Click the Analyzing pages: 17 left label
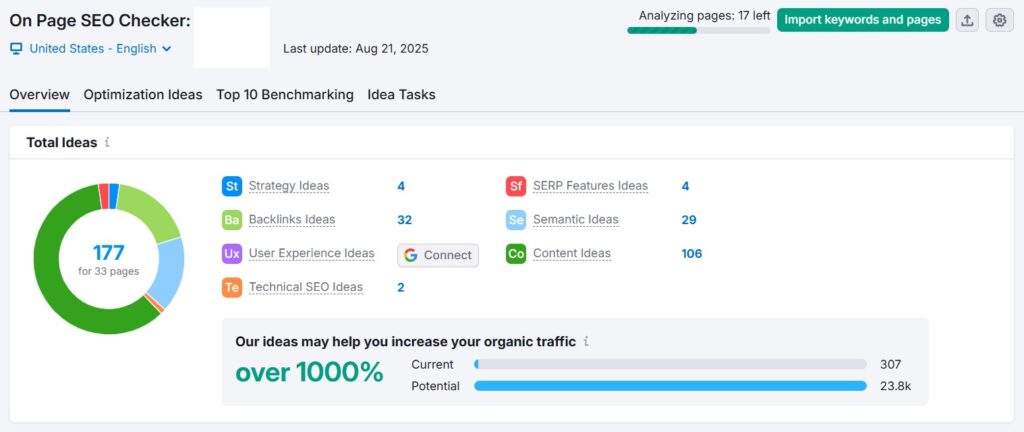 pos(705,16)
